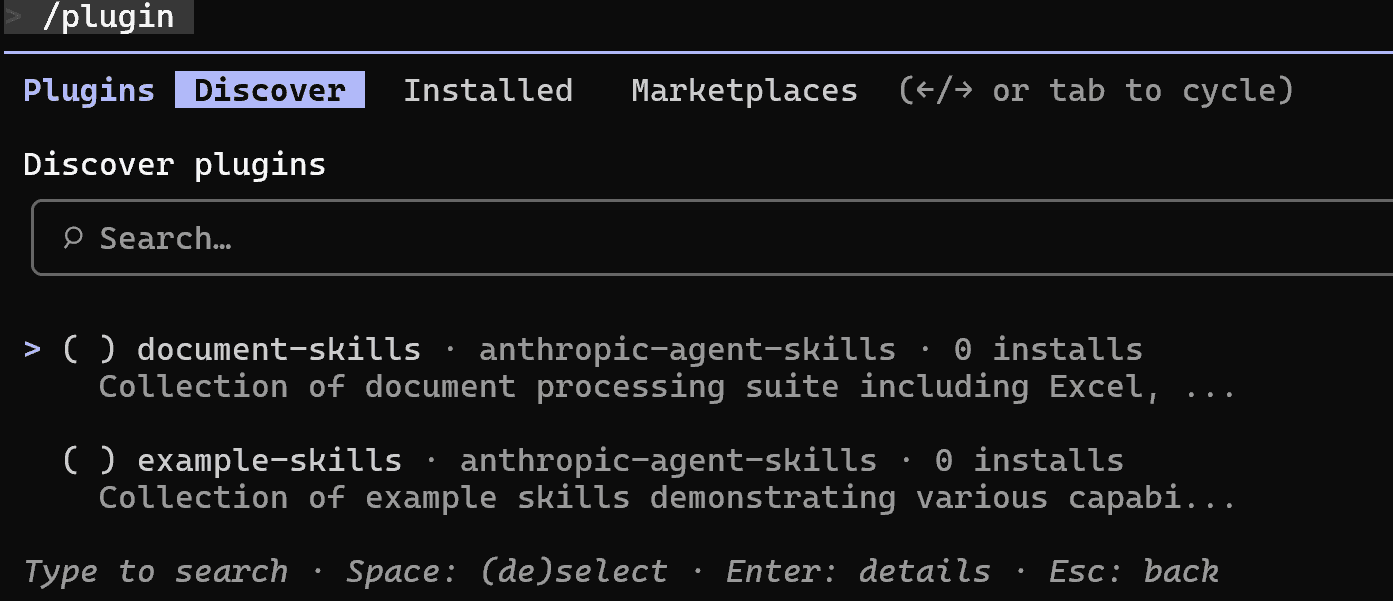Click the magnifier icon in search box
The image size is (1393, 601).
coord(72,238)
